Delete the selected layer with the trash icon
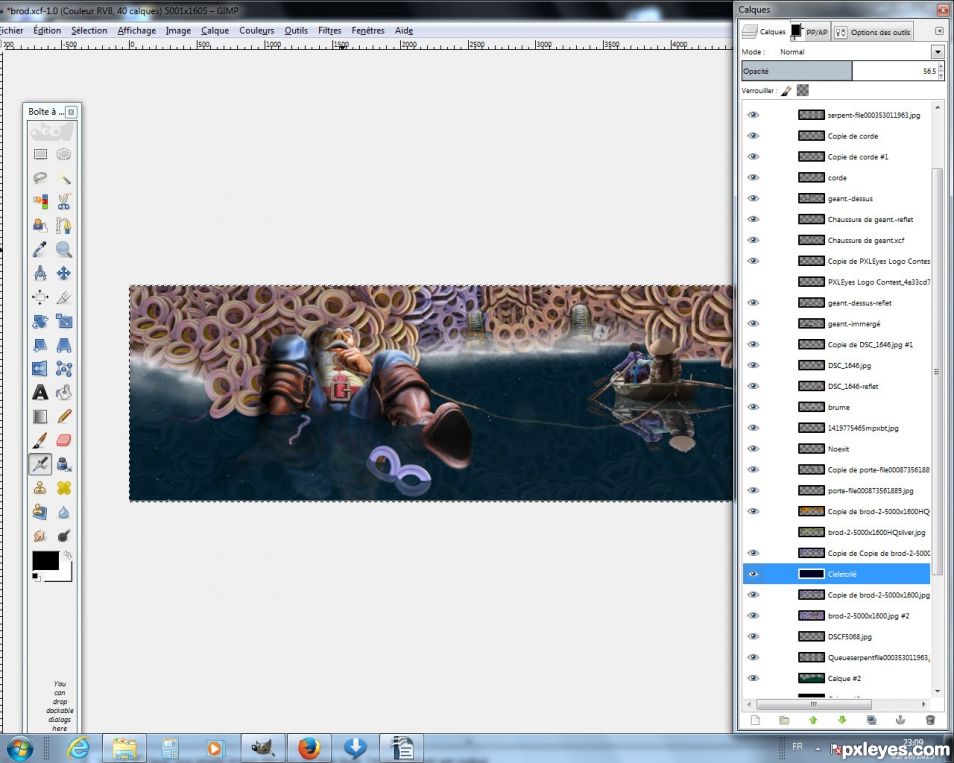 [930, 720]
